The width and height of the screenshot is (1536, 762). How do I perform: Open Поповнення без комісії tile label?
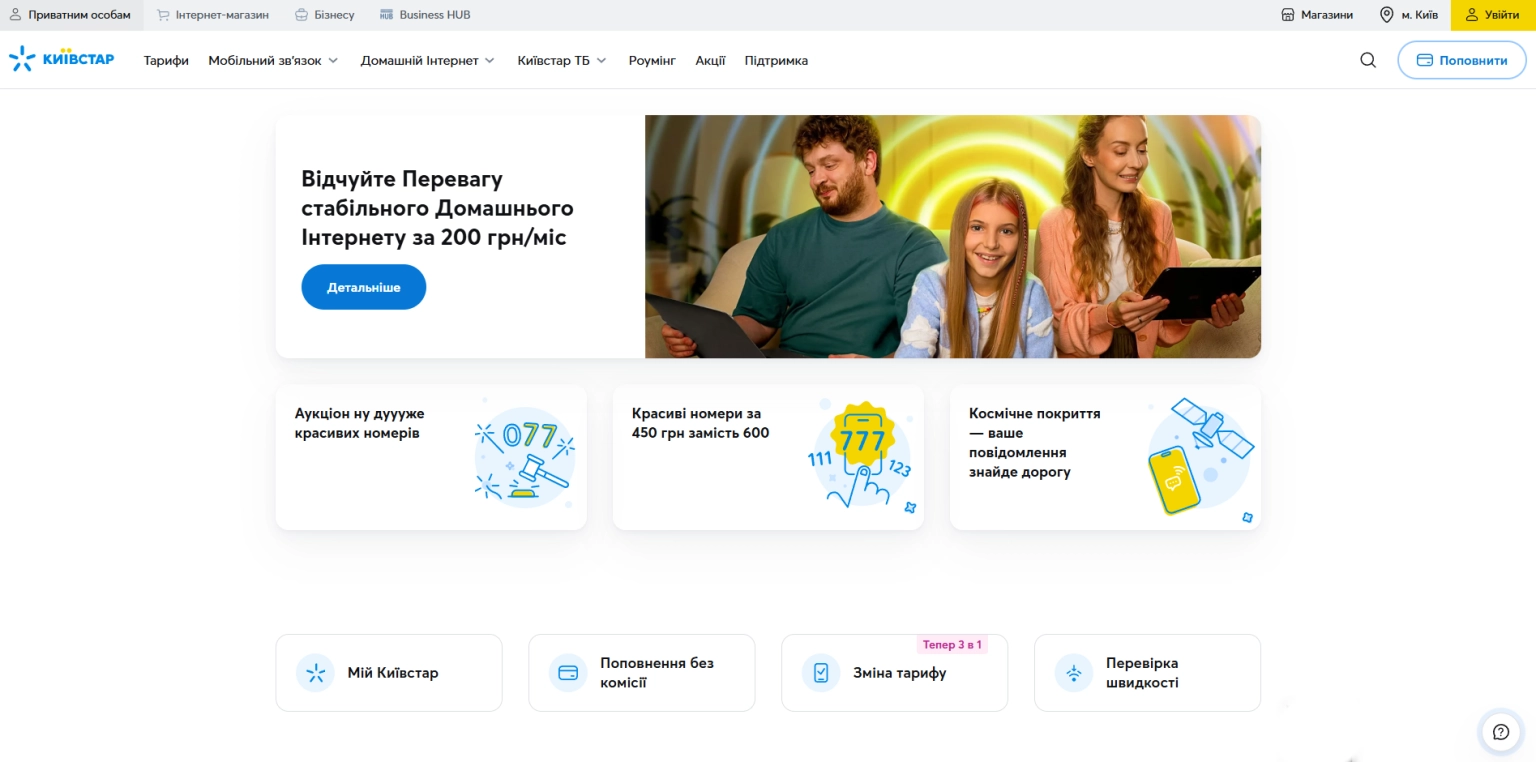(x=657, y=673)
